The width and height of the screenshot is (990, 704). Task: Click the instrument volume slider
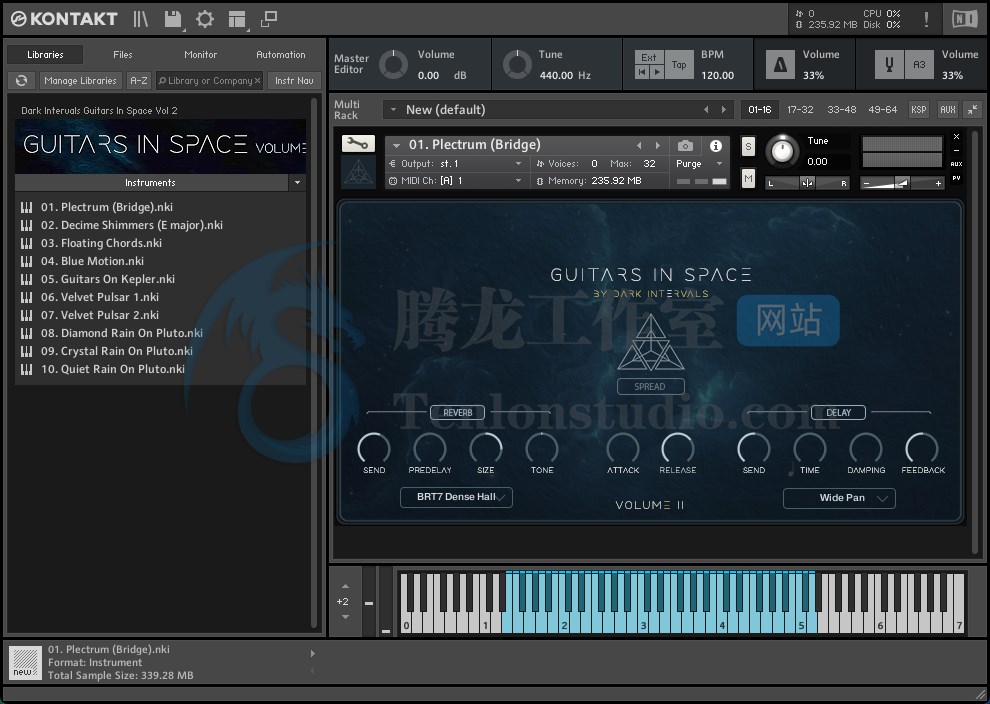tap(902, 183)
